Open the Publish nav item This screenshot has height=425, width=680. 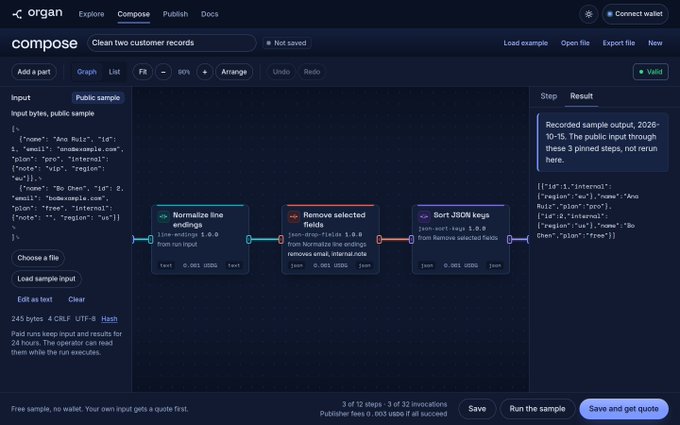point(175,14)
